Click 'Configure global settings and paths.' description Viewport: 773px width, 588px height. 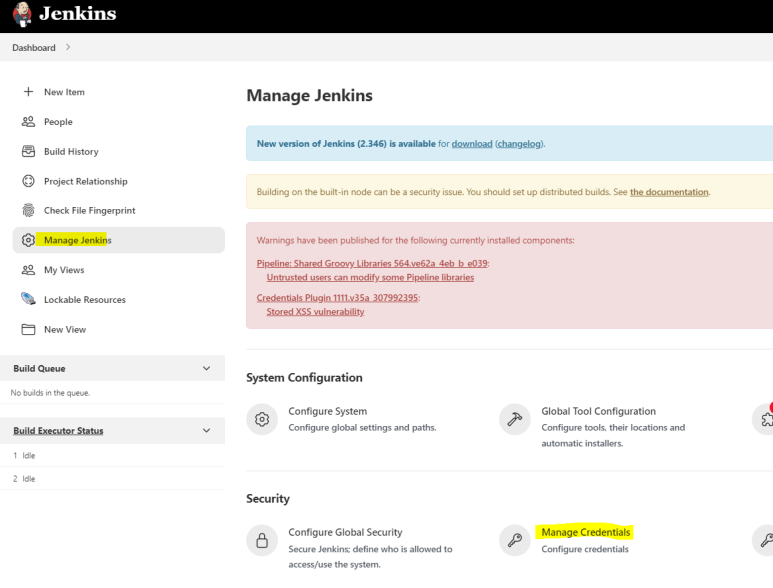[362, 427]
